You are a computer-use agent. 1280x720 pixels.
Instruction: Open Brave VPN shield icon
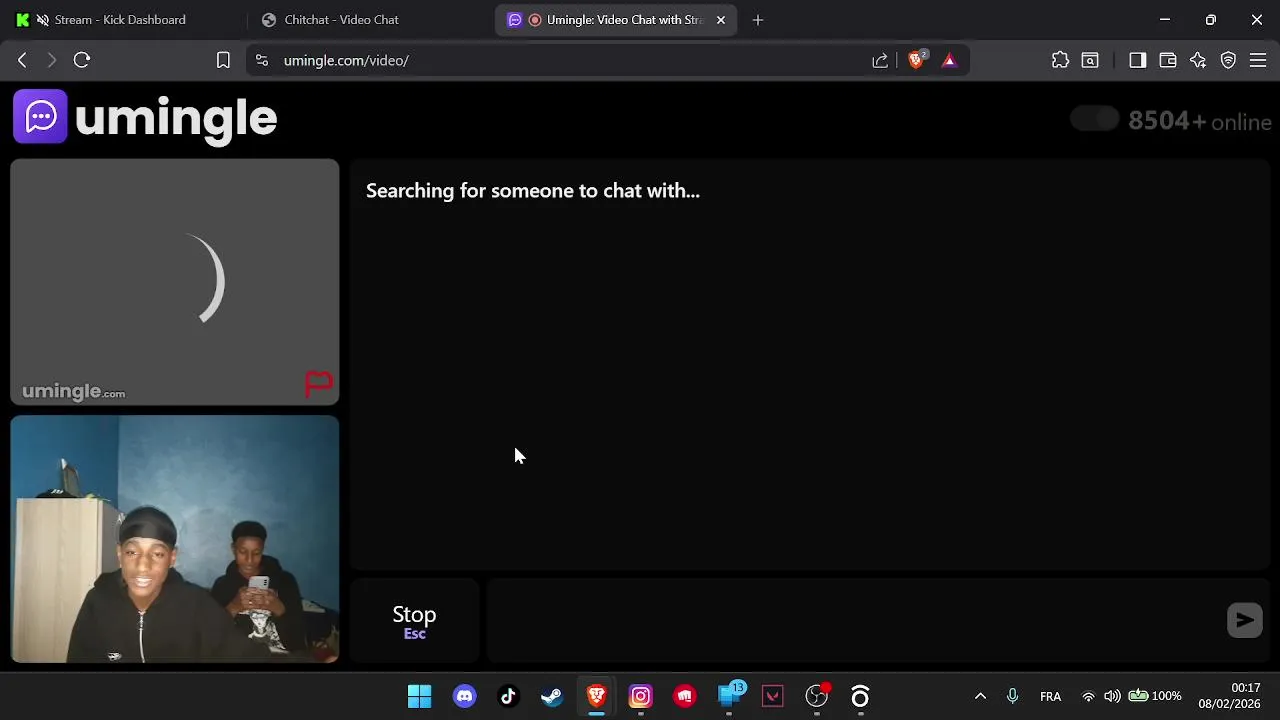tap(1228, 60)
